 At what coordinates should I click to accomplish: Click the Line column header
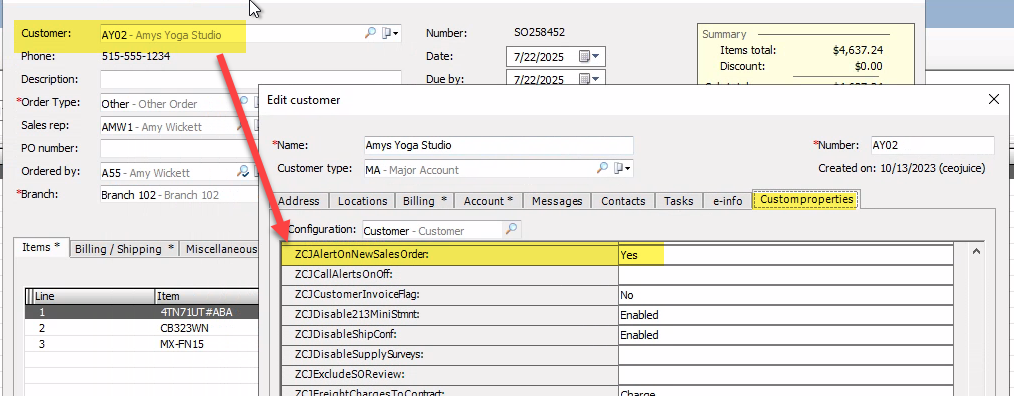click(93, 297)
